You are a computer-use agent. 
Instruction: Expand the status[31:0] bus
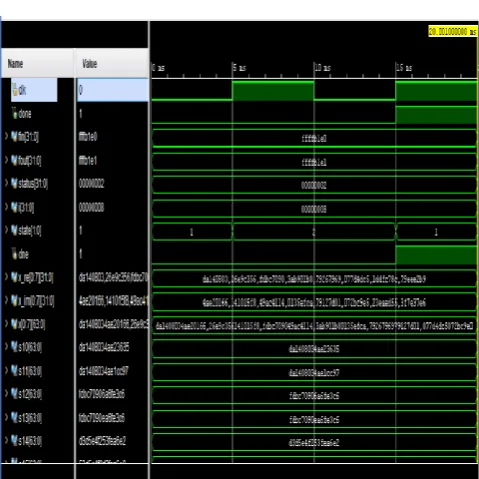click(6, 183)
